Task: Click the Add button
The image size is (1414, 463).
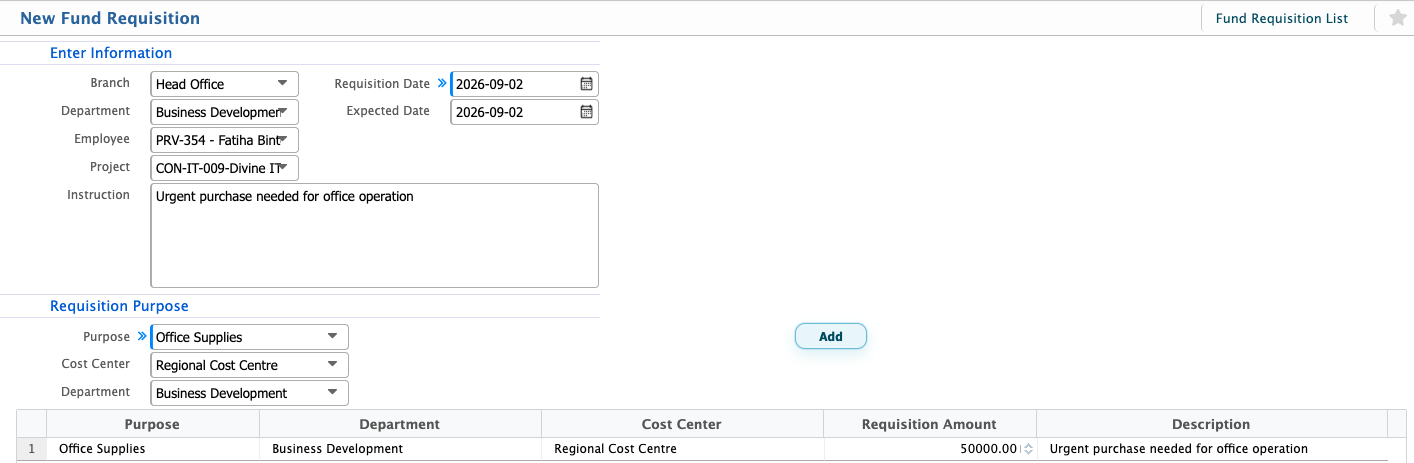Action: (x=831, y=337)
